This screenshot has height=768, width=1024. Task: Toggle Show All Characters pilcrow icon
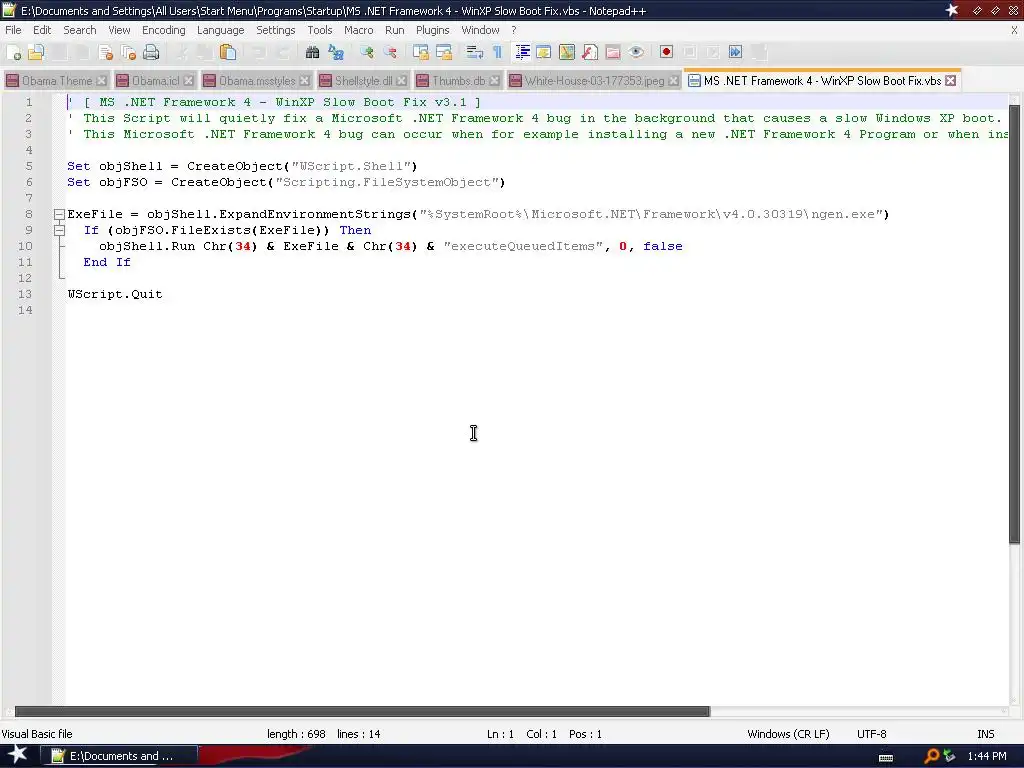coord(498,52)
